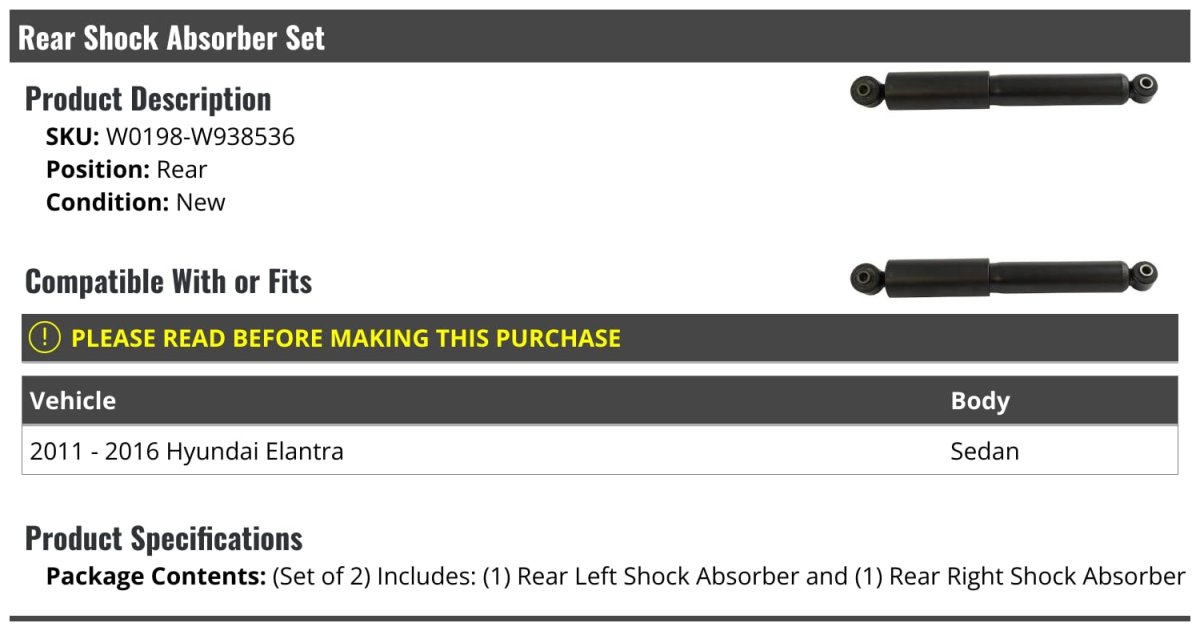Image resolution: width=1200 pixels, height=631 pixels.
Task: Click the top shock absorber image
Action: (x=1003, y=90)
